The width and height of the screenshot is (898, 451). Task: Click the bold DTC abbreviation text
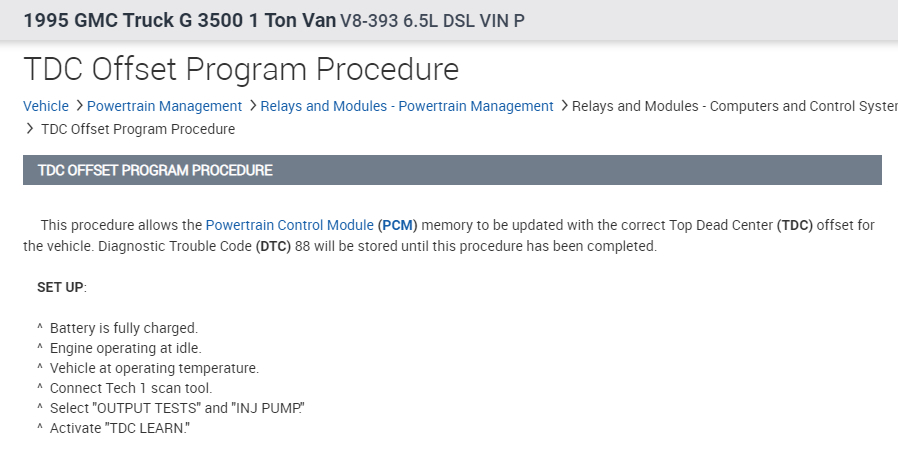click(x=273, y=246)
